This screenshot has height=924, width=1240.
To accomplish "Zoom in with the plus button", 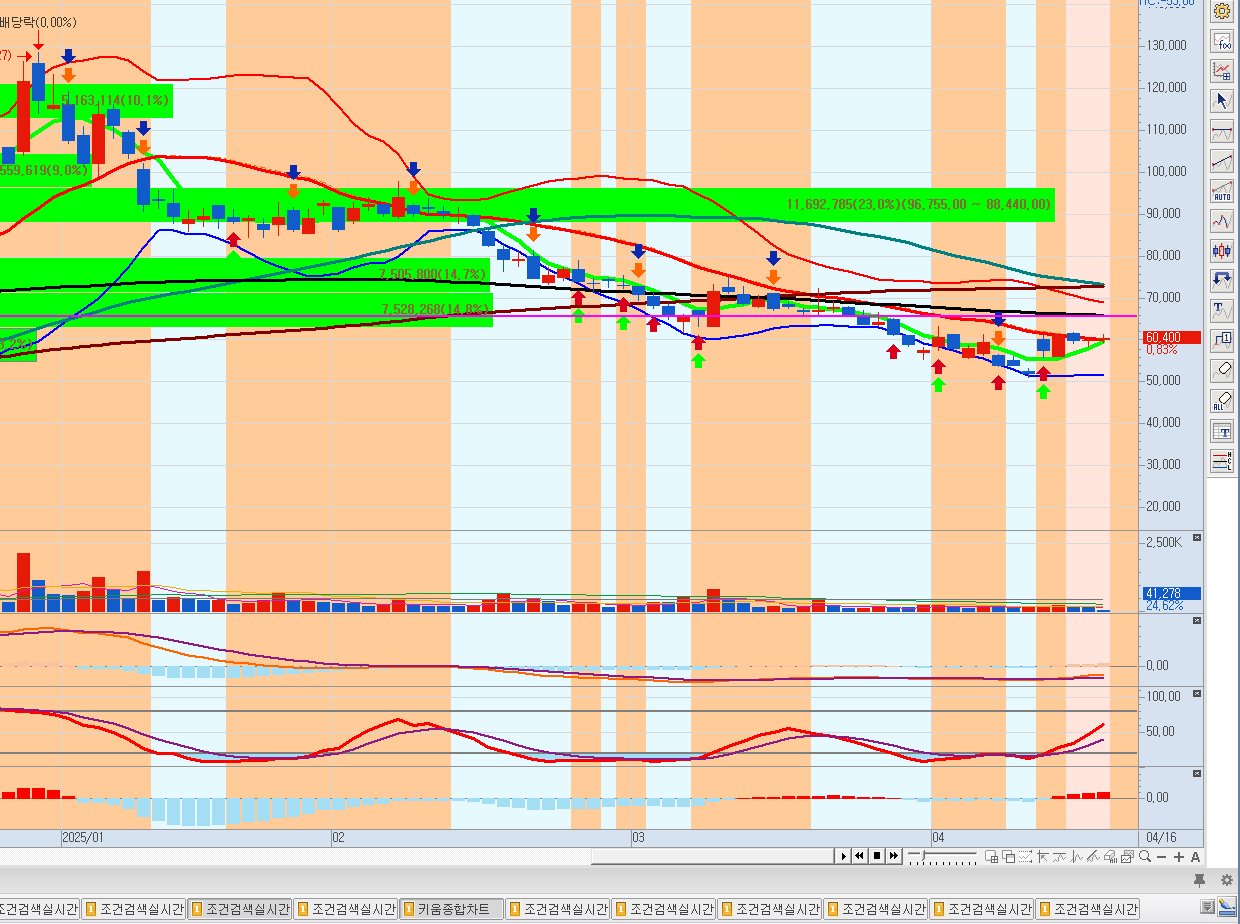I will pyautogui.click(x=1179, y=856).
